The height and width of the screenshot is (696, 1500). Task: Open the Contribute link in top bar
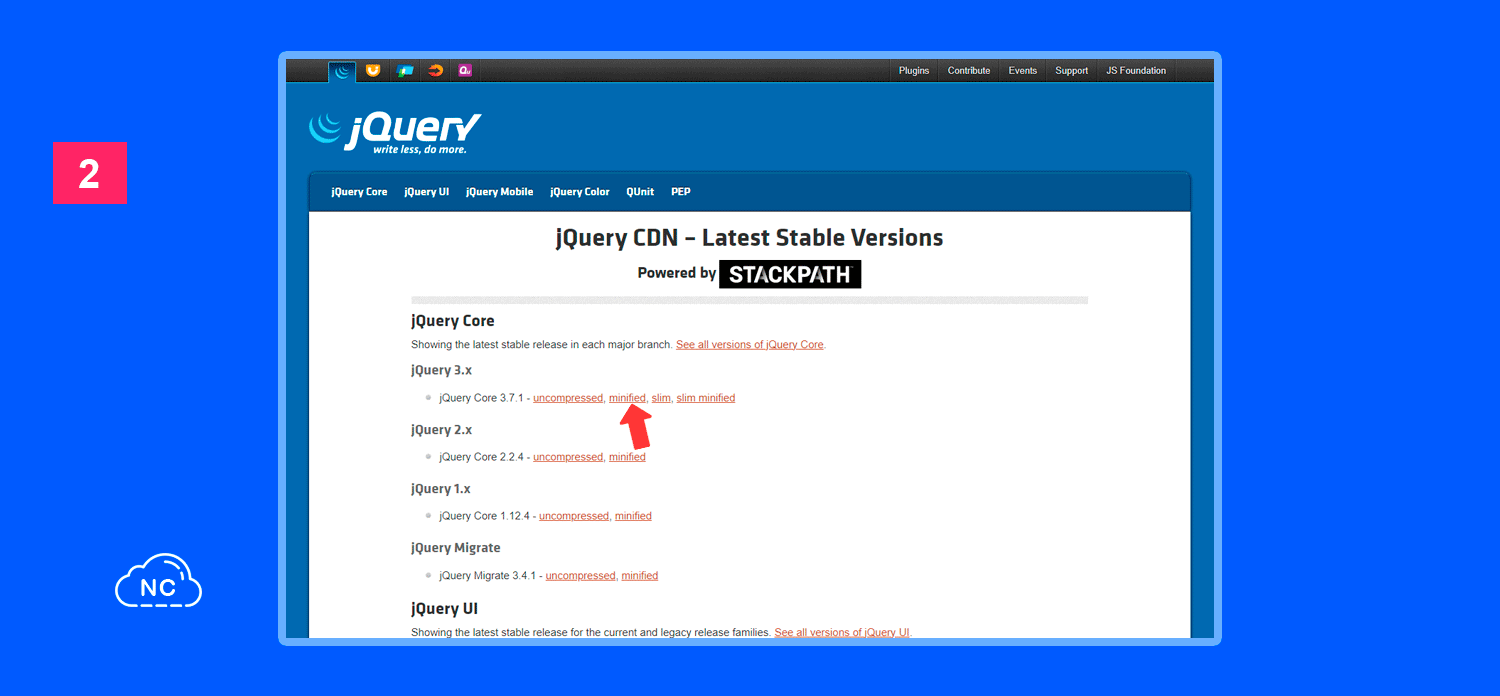coord(969,71)
